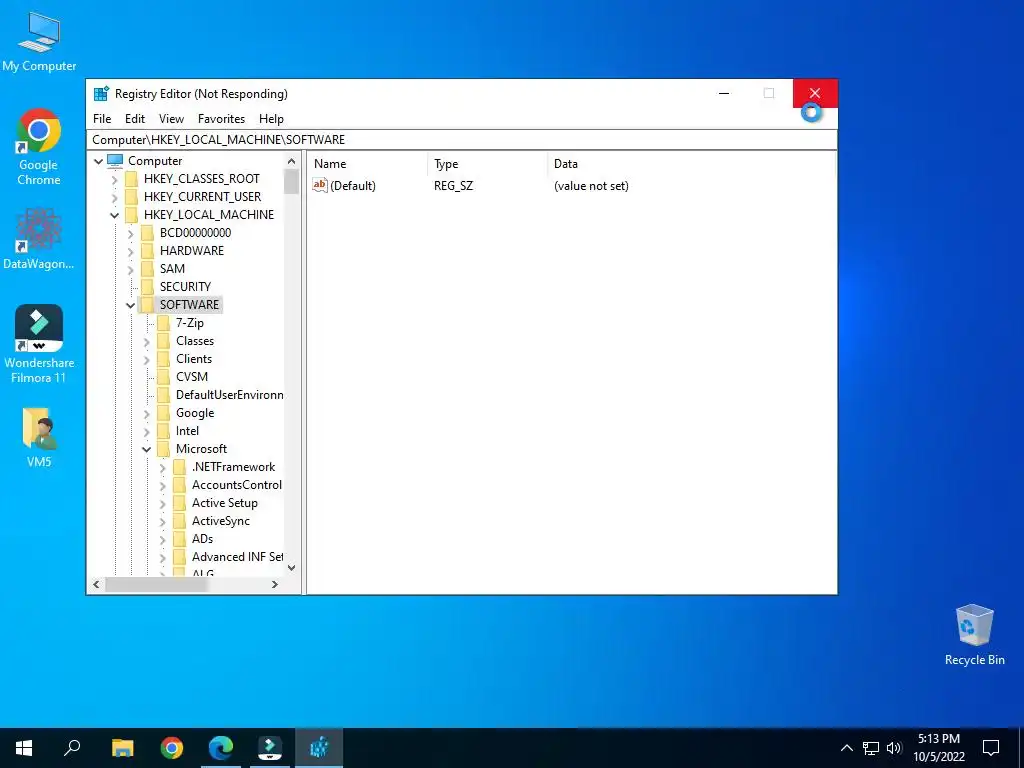The height and width of the screenshot is (768, 1024).
Task: Minimize the Registry Editor window
Action: 724,93
